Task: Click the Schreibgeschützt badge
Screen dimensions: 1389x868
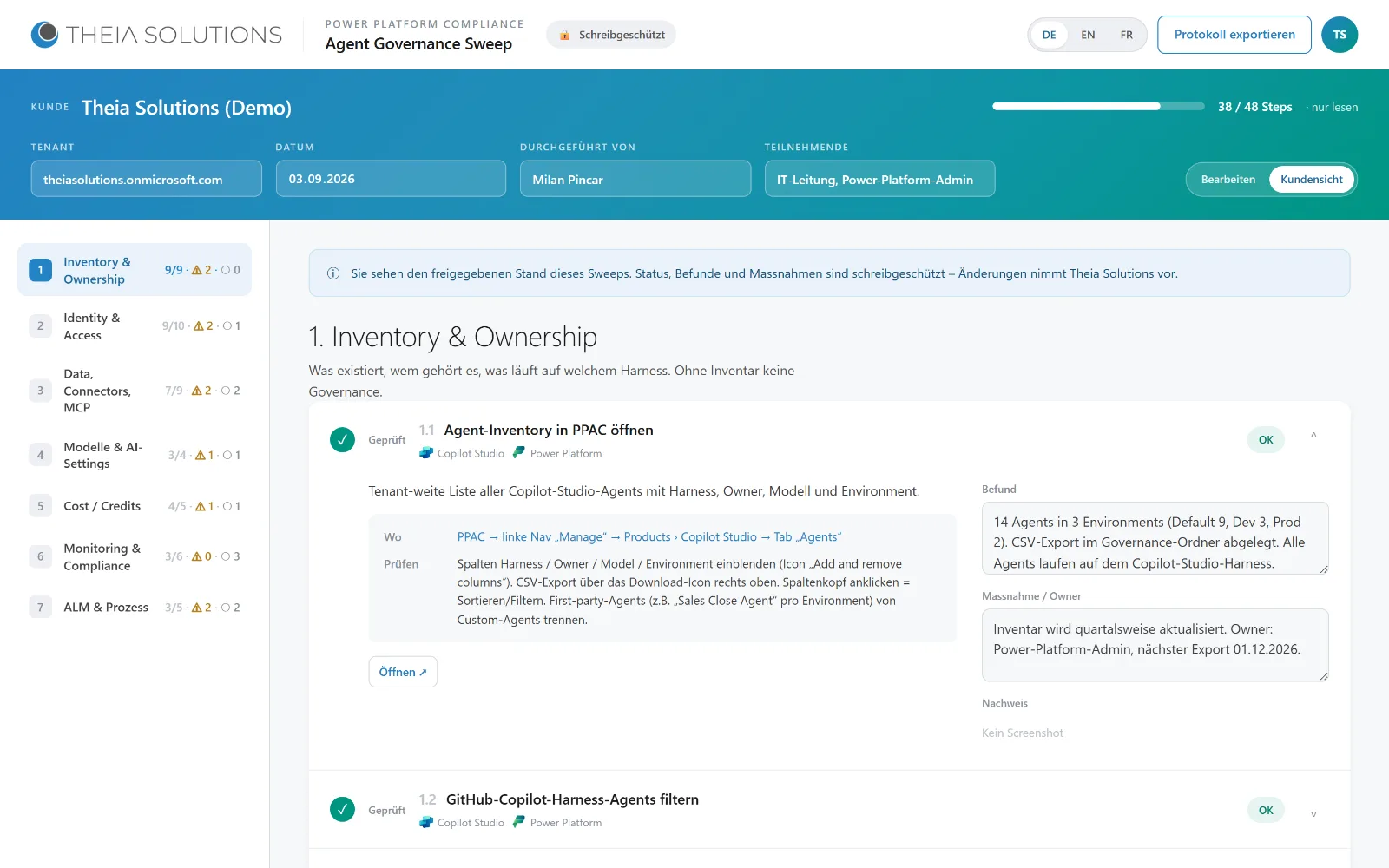Action: tap(611, 35)
